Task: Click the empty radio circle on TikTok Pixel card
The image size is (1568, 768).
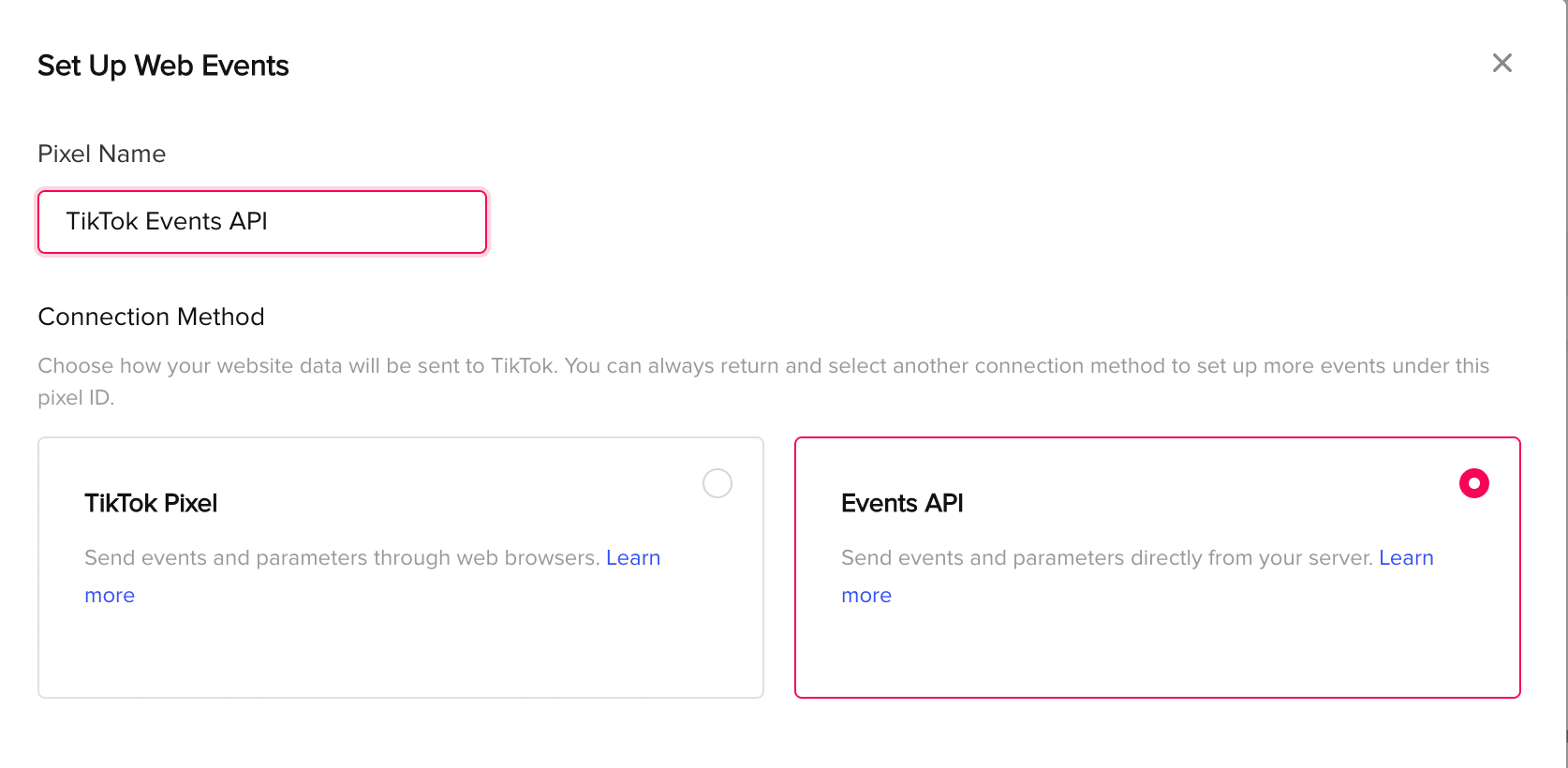Action: tap(717, 483)
